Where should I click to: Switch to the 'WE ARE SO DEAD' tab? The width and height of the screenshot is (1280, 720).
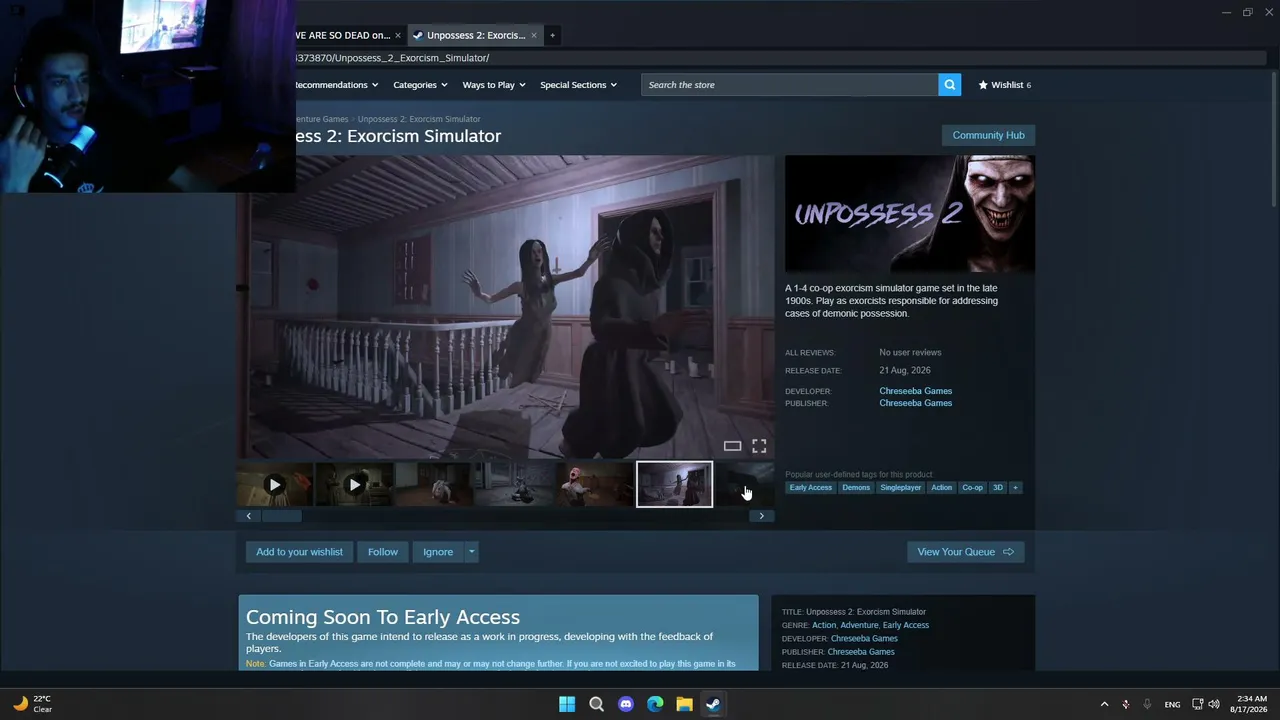click(x=342, y=35)
